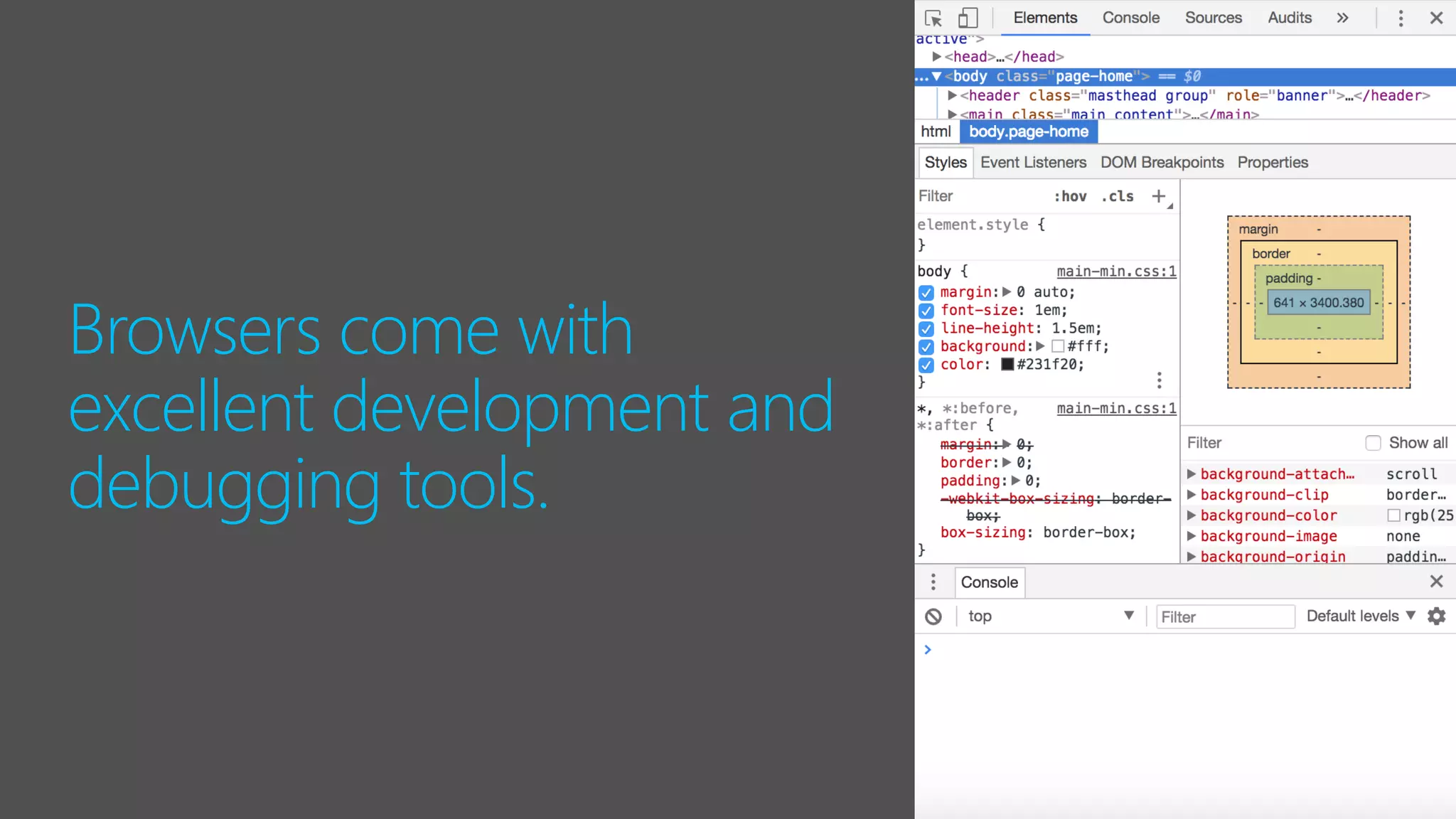Click the 641 × 3400.380 content box
The width and height of the screenshot is (1456, 819).
pyautogui.click(x=1319, y=303)
